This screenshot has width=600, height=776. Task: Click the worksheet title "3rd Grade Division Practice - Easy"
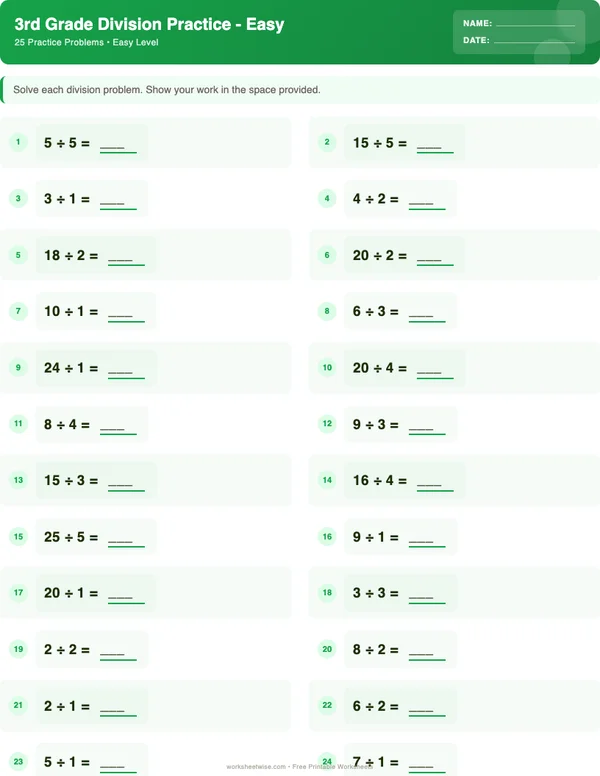click(150, 24)
